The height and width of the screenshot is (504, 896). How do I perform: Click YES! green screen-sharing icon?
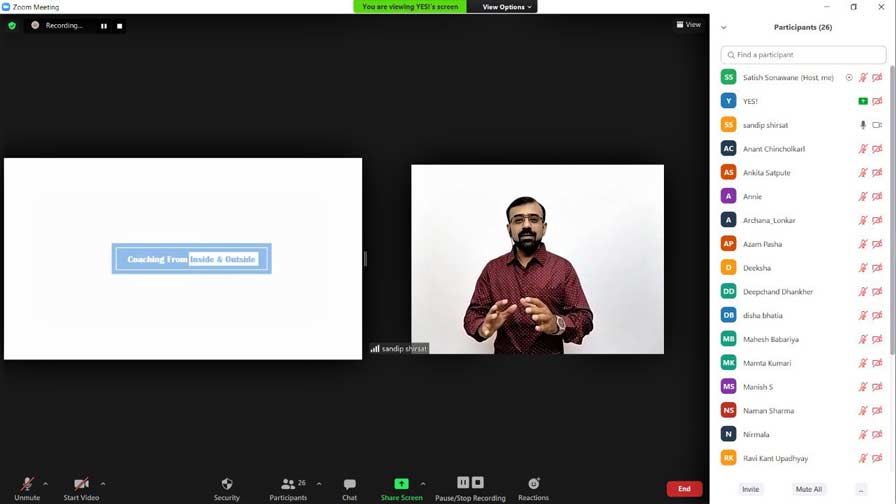863,101
